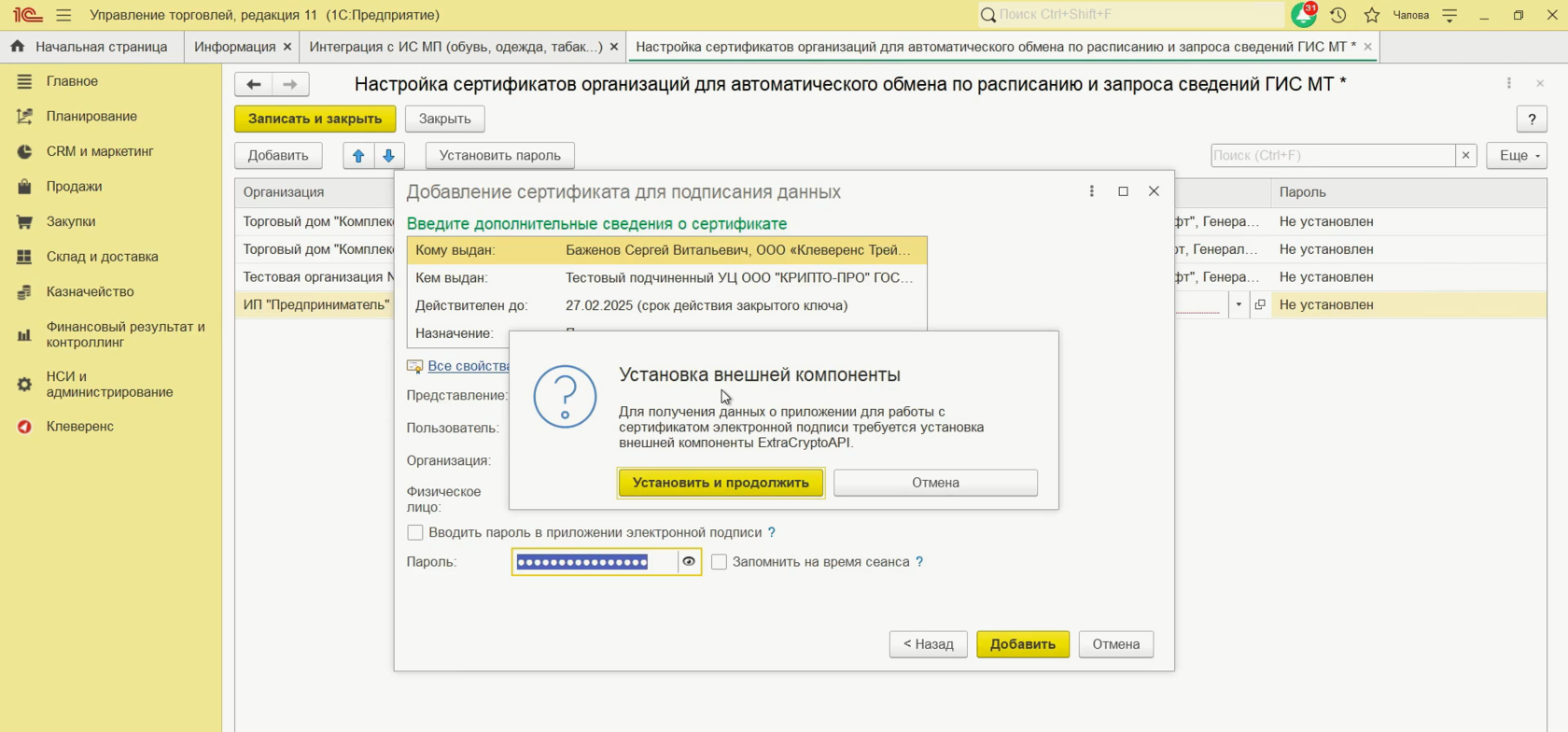
Task: Open the Склад и доставка section
Action: pos(103,257)
